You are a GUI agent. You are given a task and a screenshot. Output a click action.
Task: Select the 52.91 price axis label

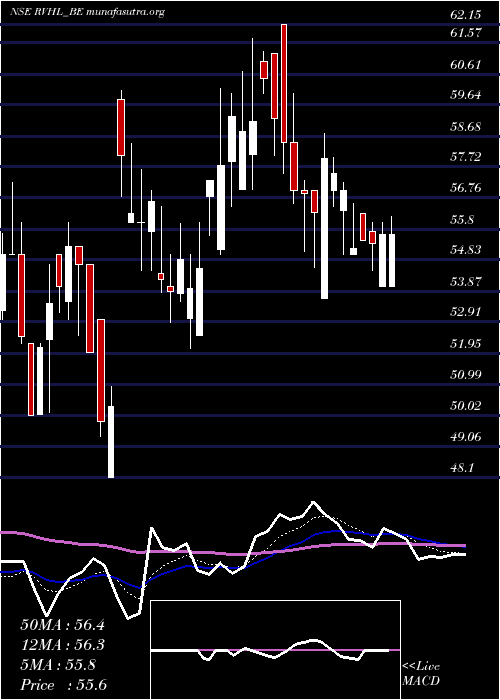pos(466,312)
